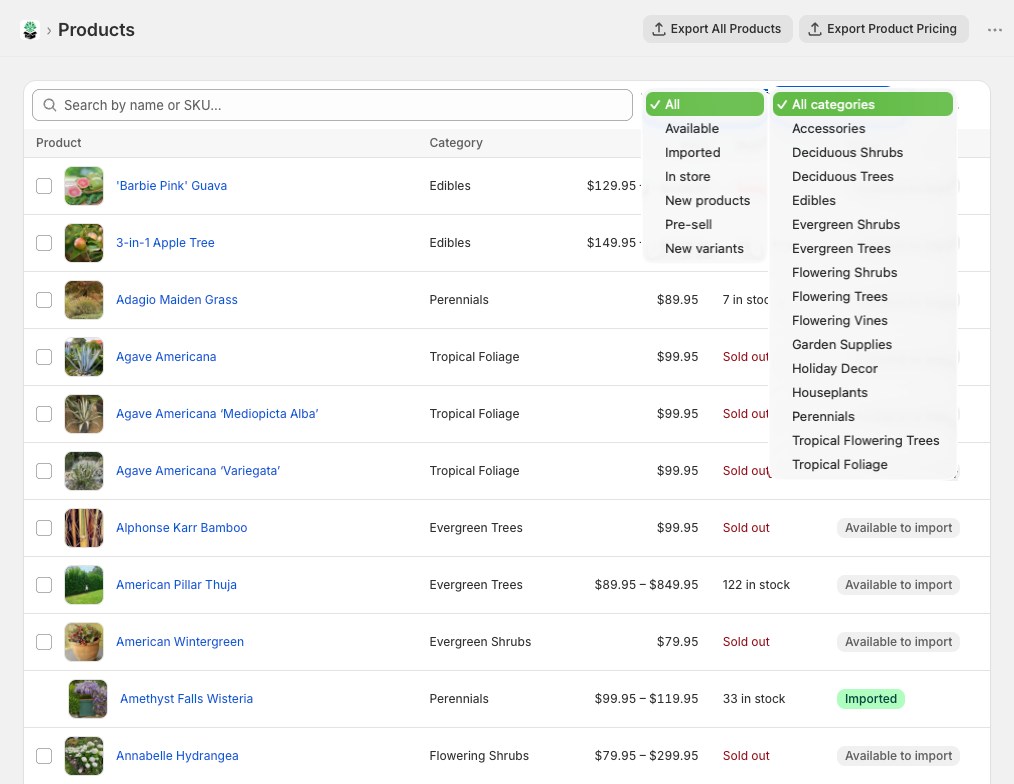Pick Deciduous Trees category
Viewport: 1014px width, 784px height.
(x=863, y=176)
